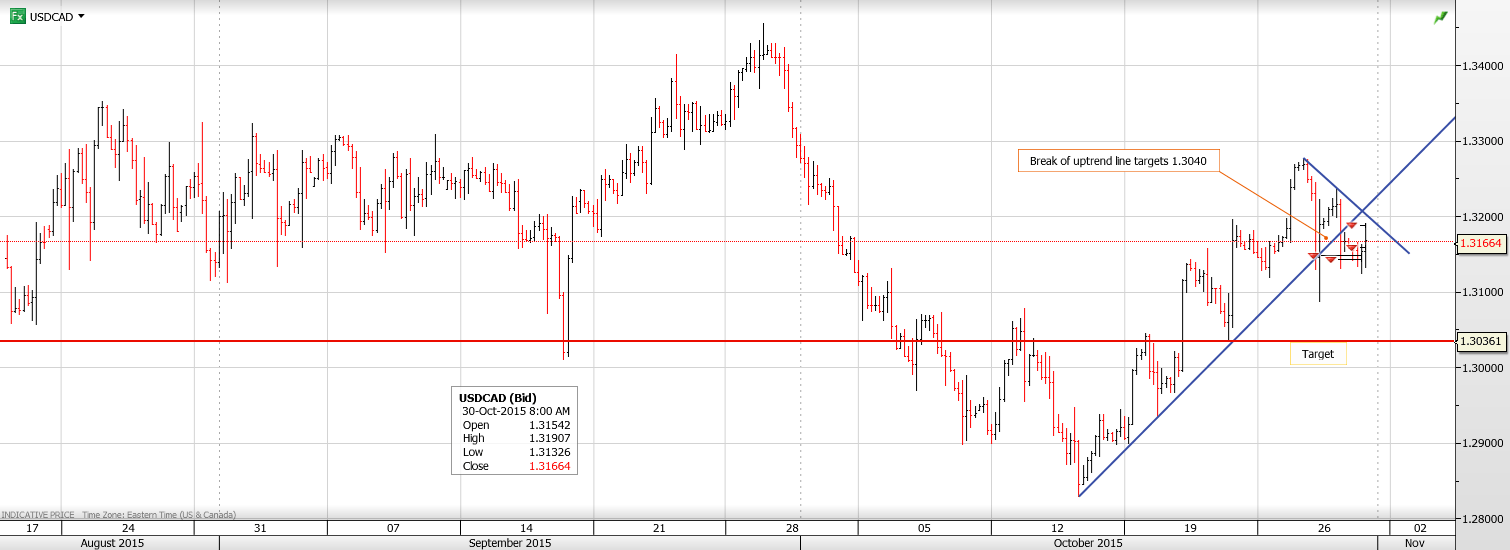The width and height of the screenshot is (1510, 550).
Task: Select the leftmost red triangle marker on uptrend line
Action: [1313, 257]
